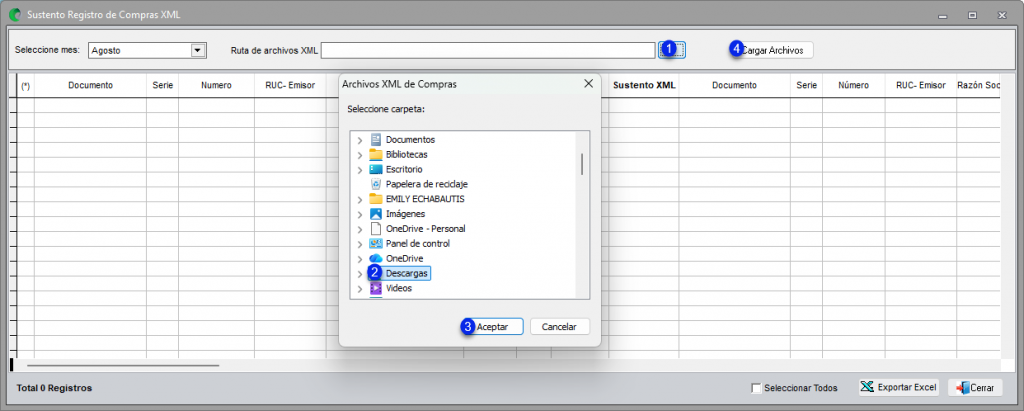Select Imágenes in the folder tree
The width and height of the screenshot is (1024, 411).
tap(406, 214)
